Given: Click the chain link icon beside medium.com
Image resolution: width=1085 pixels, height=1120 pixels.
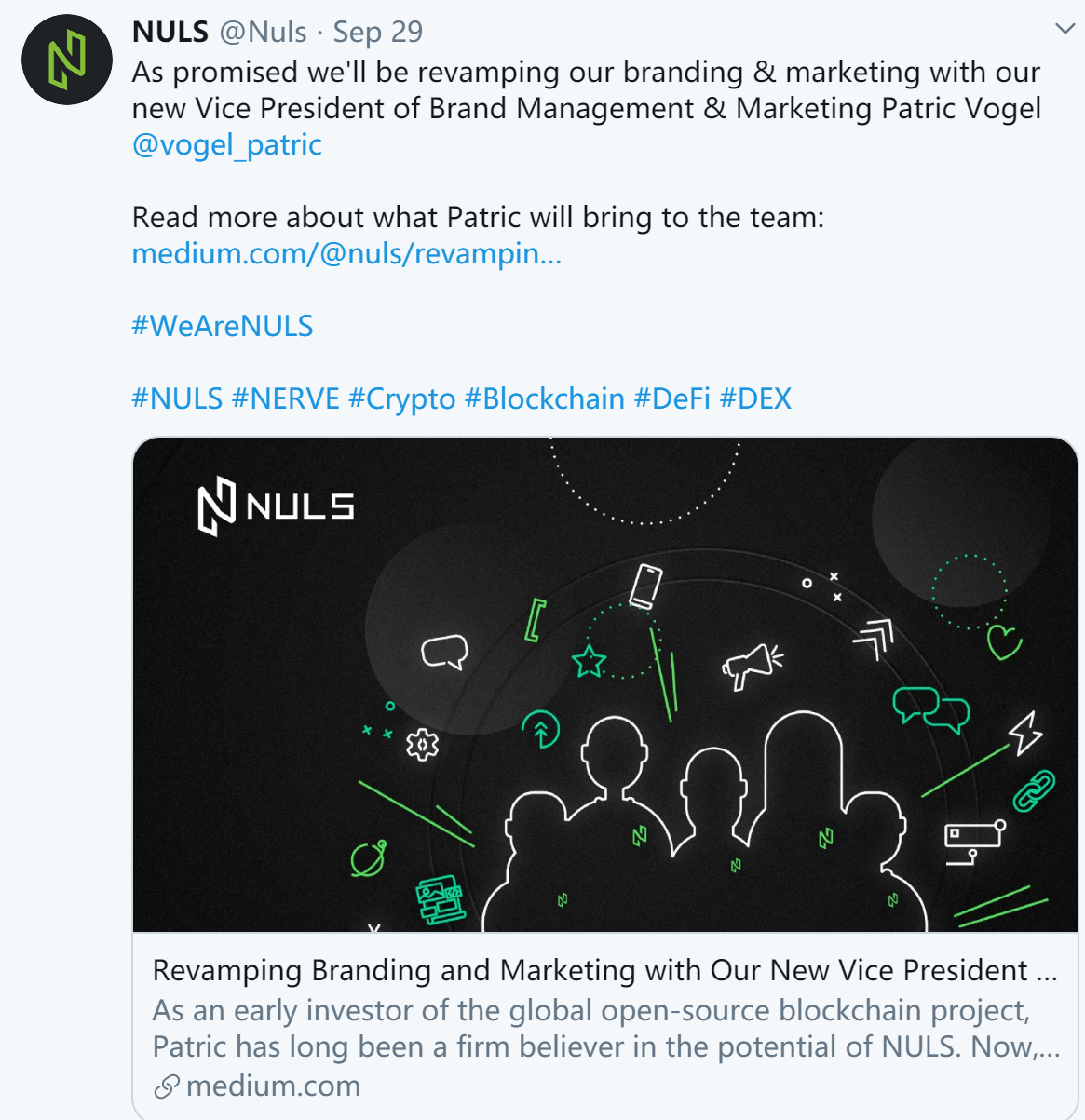Looking at the screenshot, I should point(167,1086).
